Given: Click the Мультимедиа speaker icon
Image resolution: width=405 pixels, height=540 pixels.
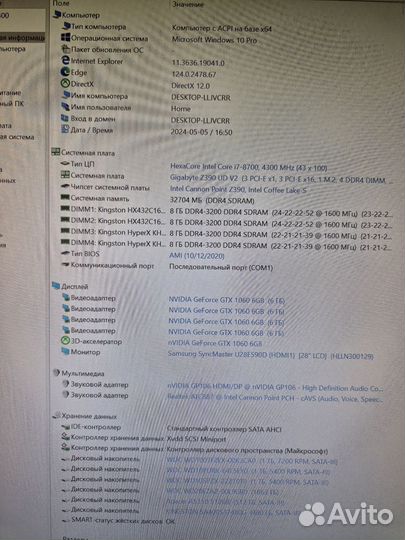Looking at the screenshot, I should point(56,373).
